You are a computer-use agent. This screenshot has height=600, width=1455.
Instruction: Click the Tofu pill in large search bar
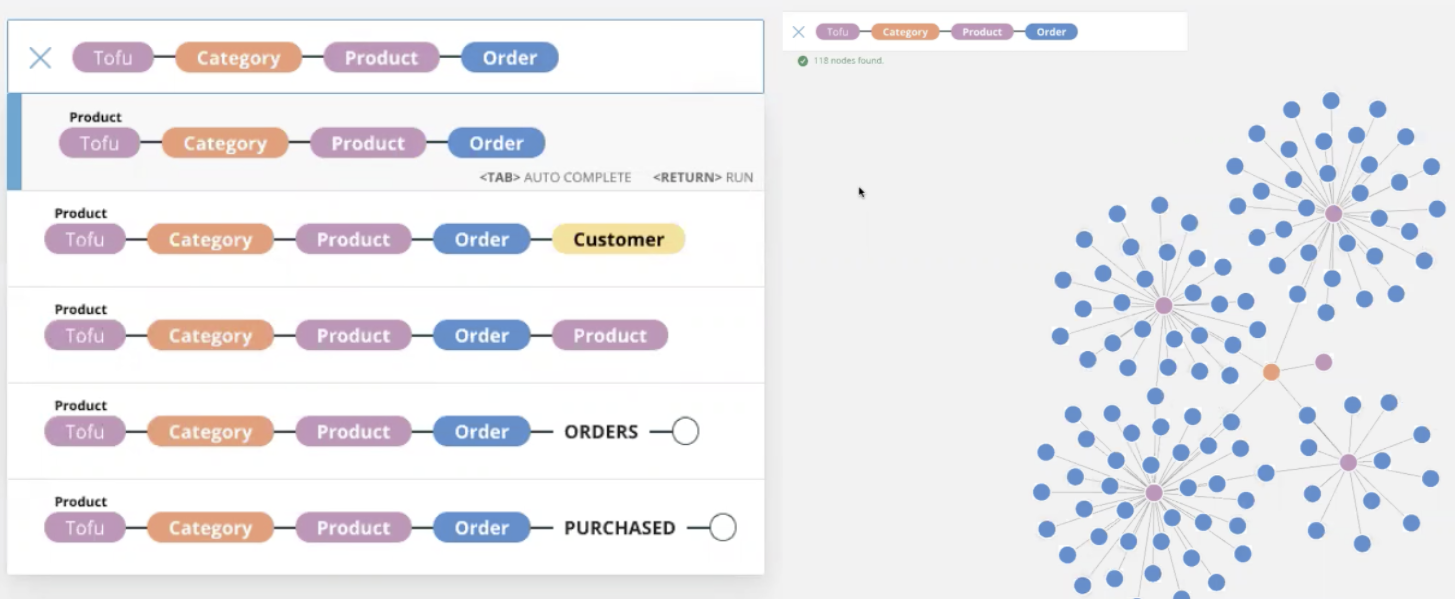113,58
